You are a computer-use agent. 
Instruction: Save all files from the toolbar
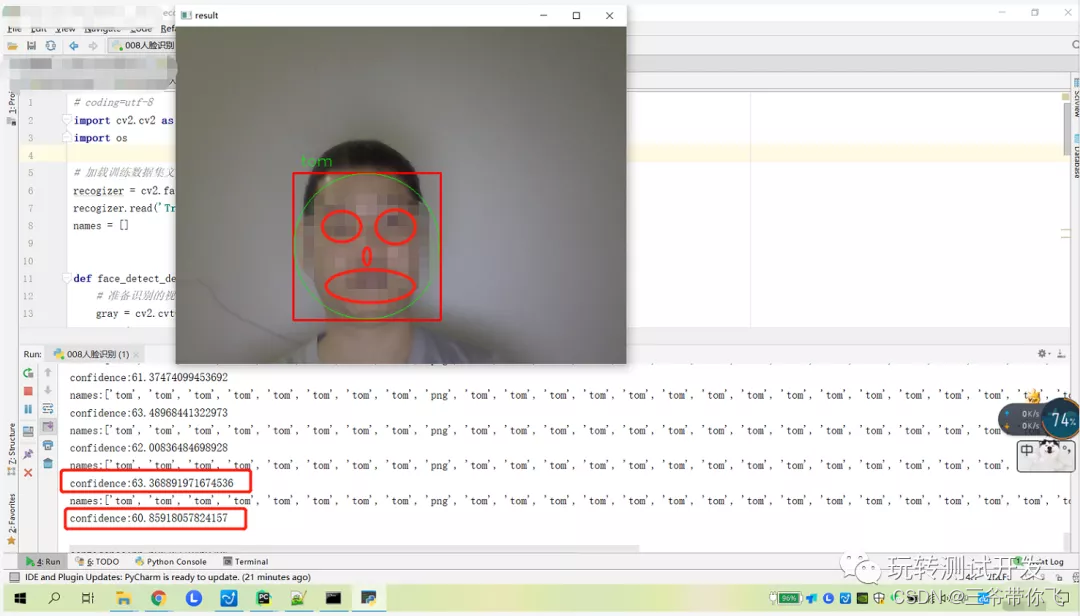tap(31, 45)
